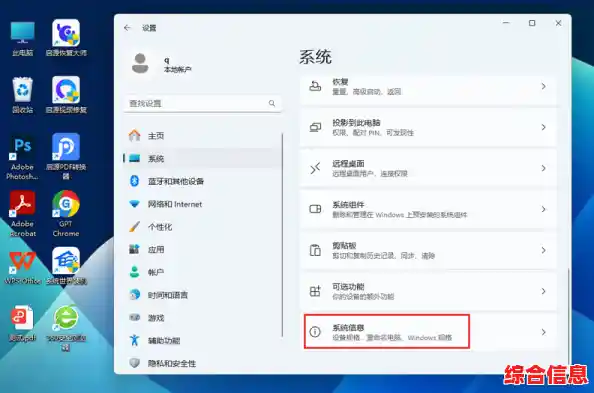594x393 pixels.
Task: Click the 远程桌面 remote desktop icon
Action: pos(315,168)
